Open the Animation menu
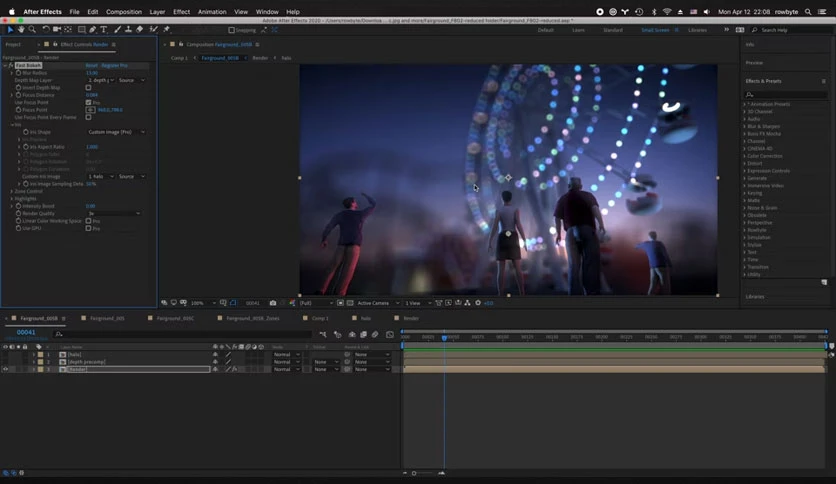 (x=212, y=12)
